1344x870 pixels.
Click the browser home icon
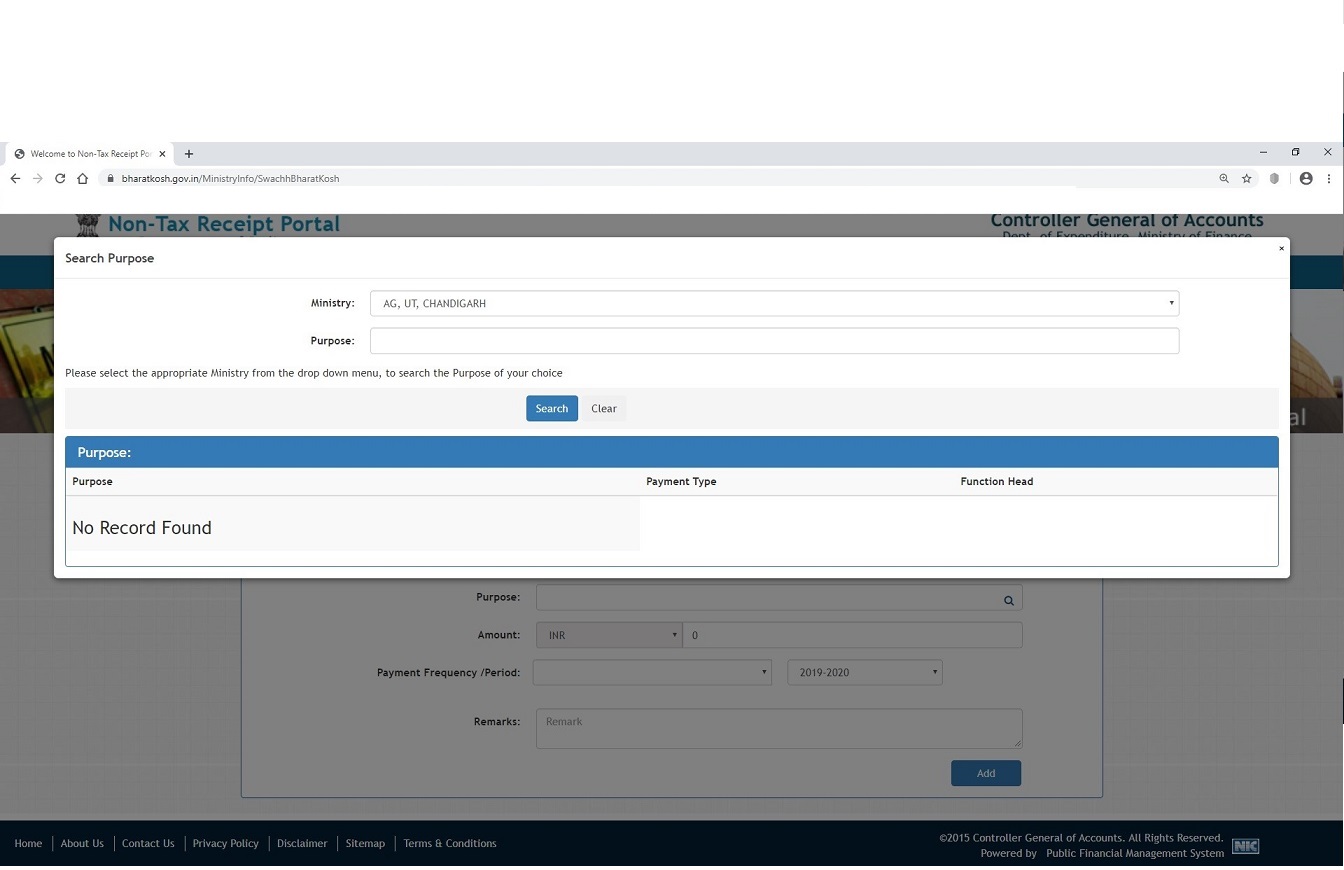point(83,178)
